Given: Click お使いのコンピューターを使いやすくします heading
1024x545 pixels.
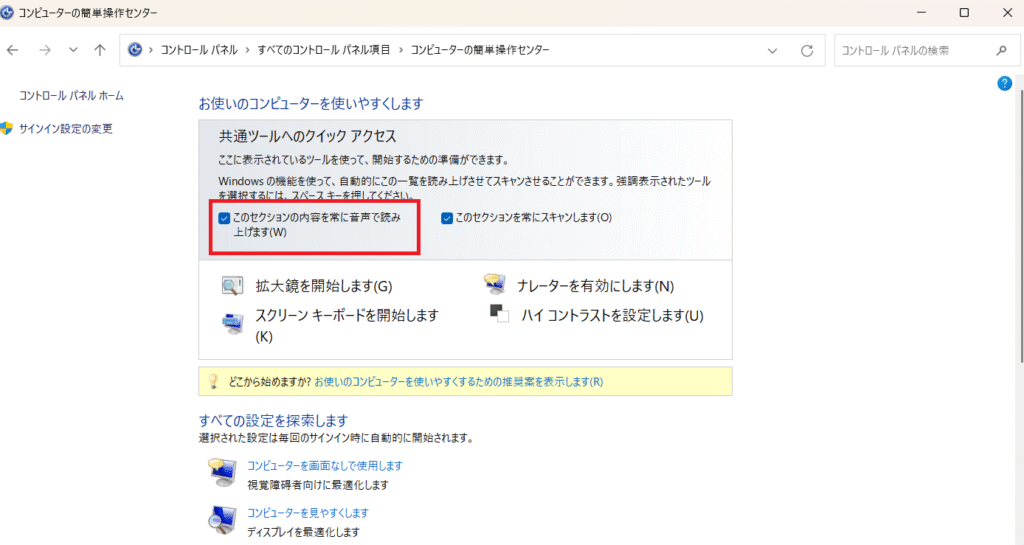Looking at the screenshot, I should [x=311, y=104].
